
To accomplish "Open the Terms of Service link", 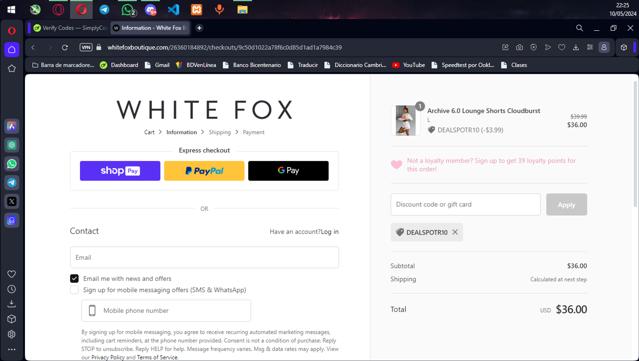I will coord(157,357).
